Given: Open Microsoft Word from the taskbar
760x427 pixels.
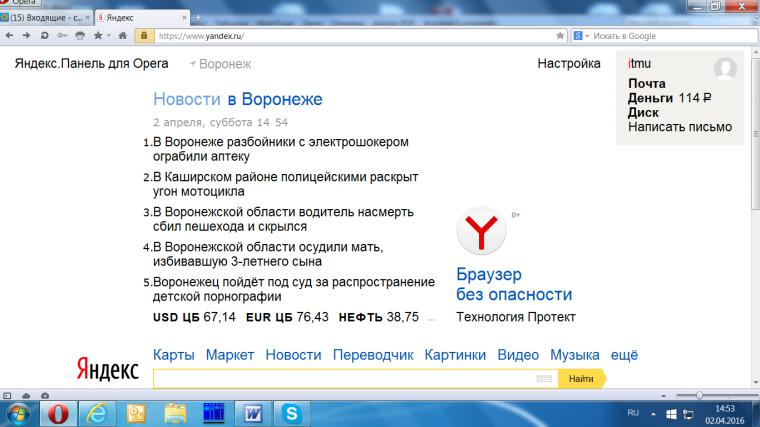Looking at the screenshot, I should 251,412.
